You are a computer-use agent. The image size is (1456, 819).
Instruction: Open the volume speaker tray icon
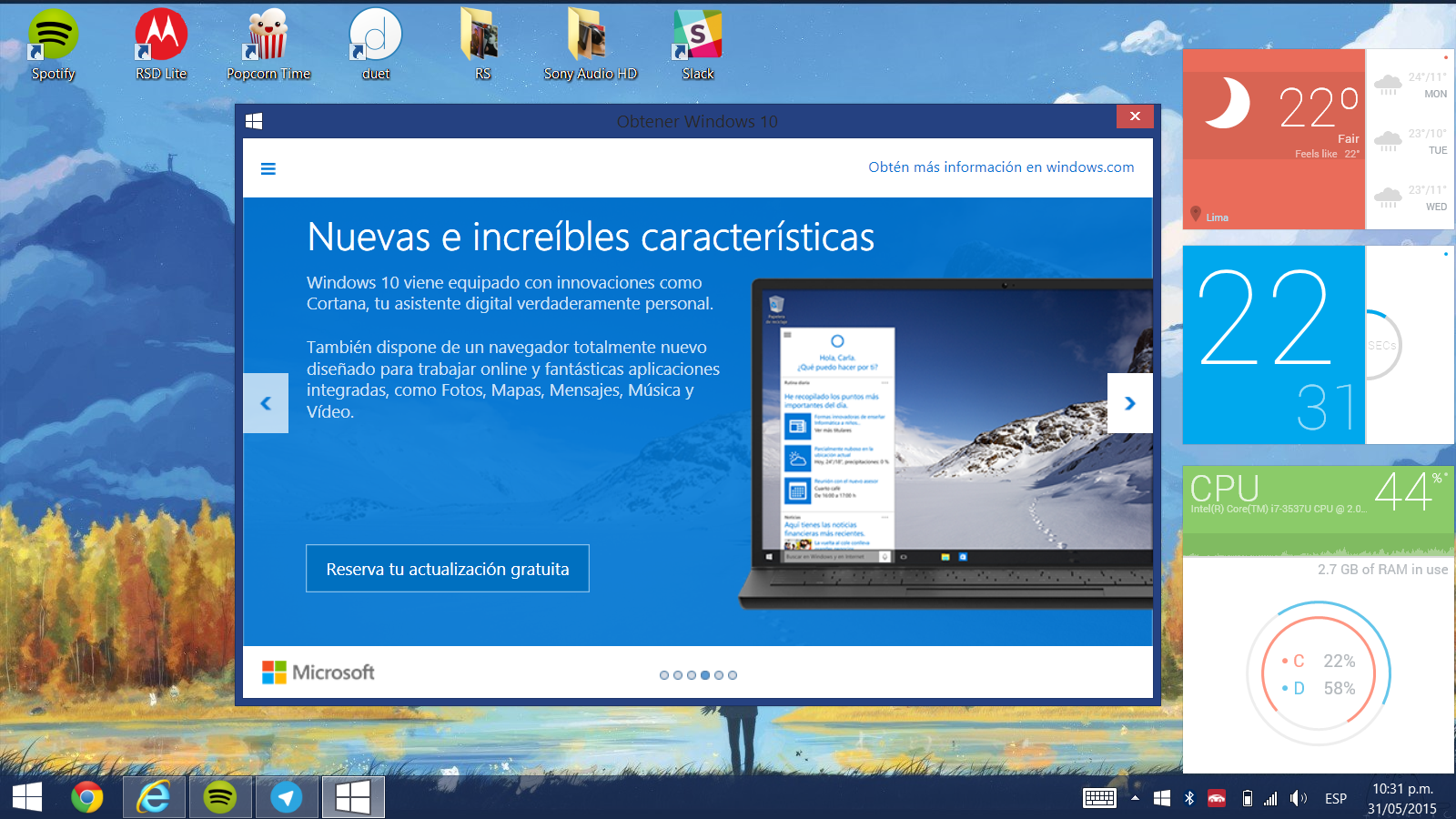click(x=1299, y=798)
